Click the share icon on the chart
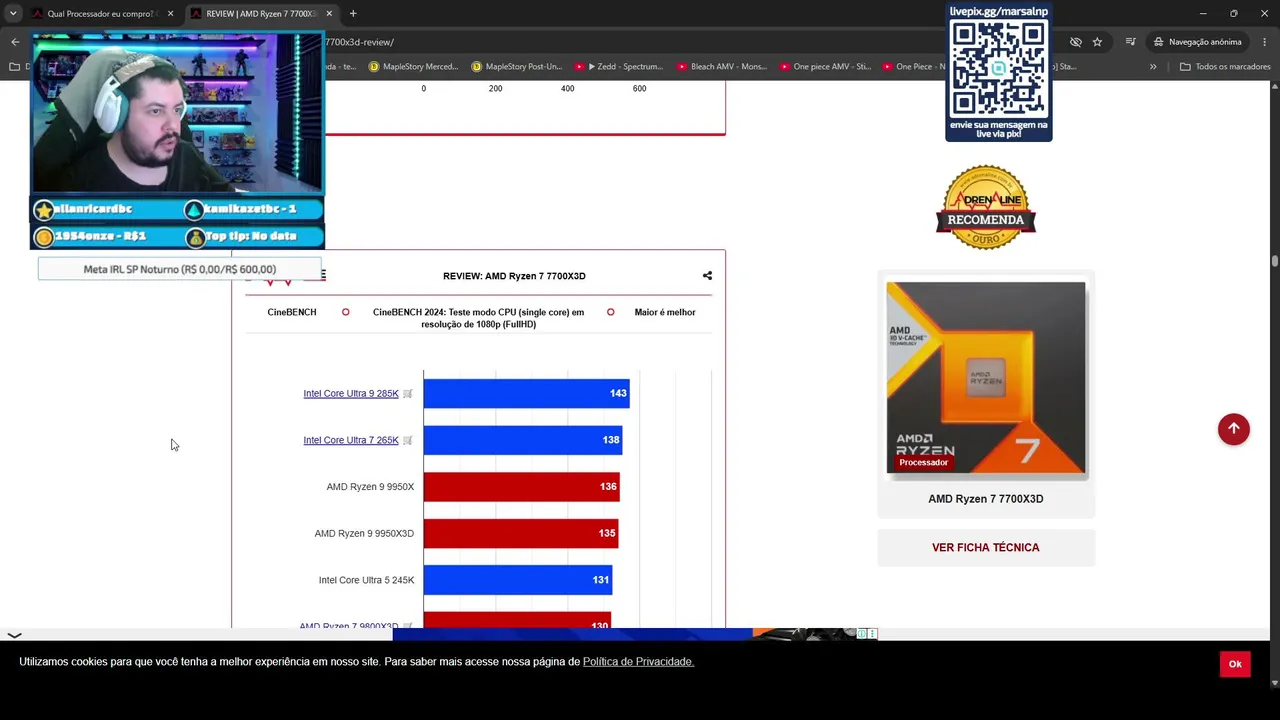 (707, 276)
